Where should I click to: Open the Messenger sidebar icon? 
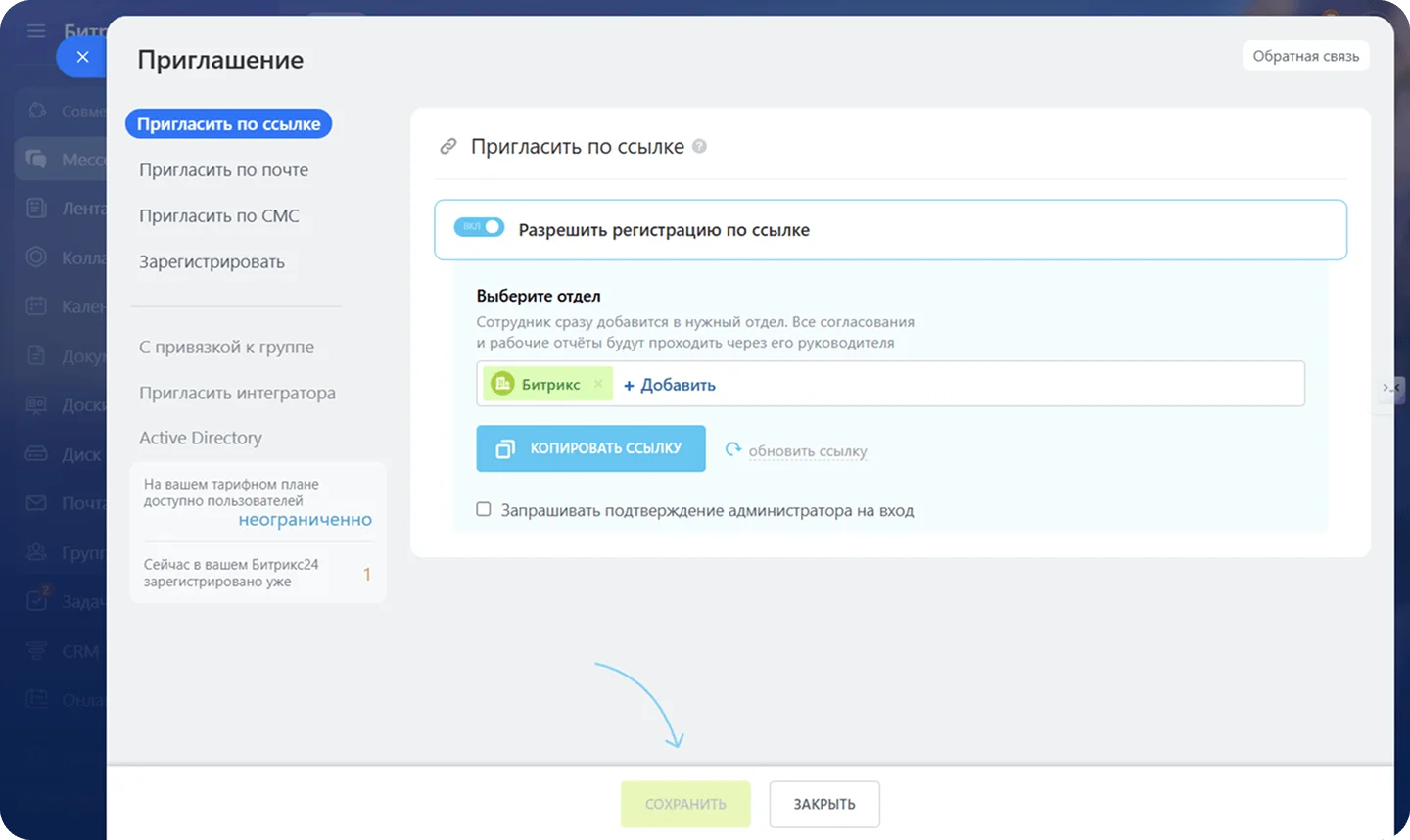36,159
